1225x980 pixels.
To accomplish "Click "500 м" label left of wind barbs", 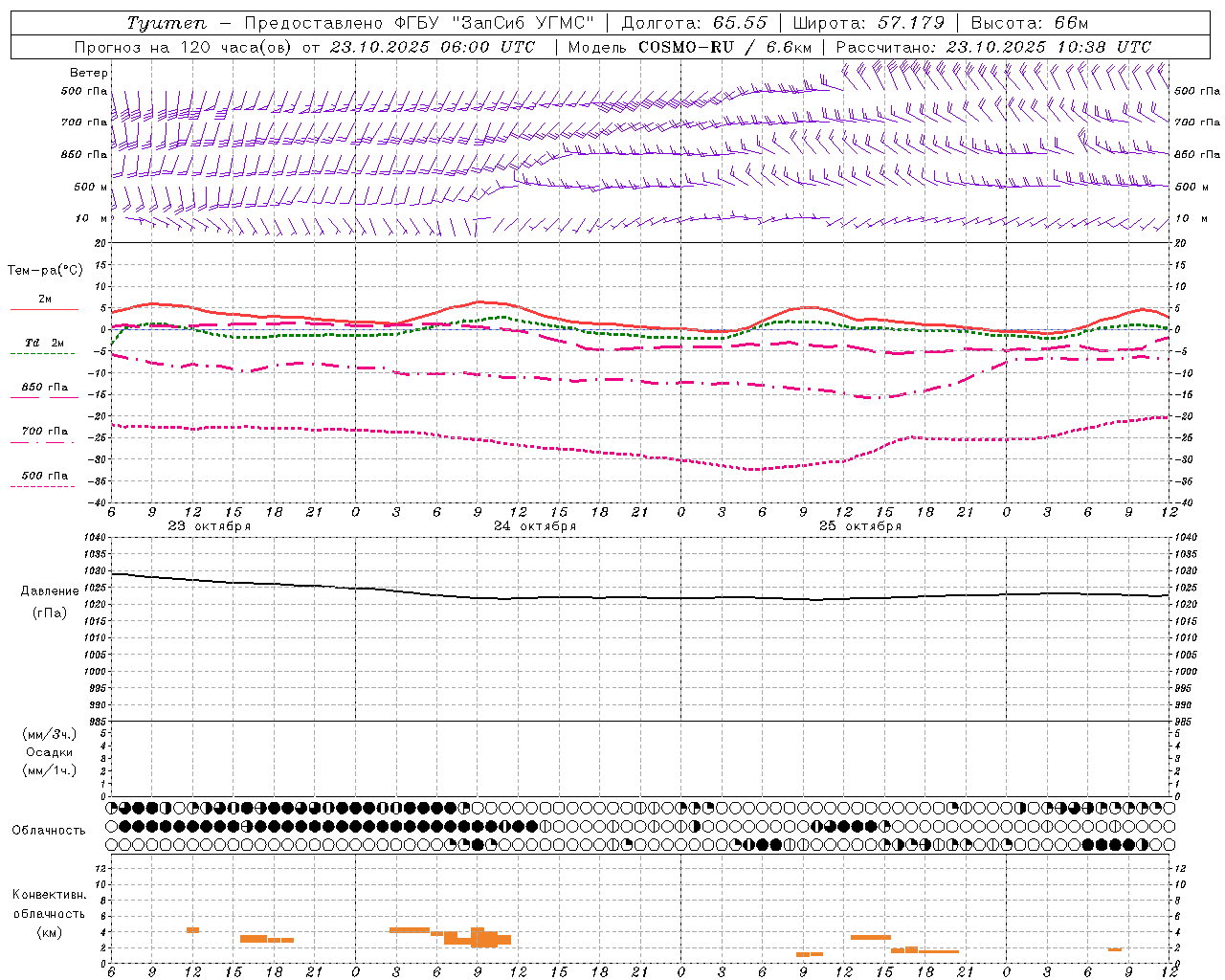I will (91, 187).
